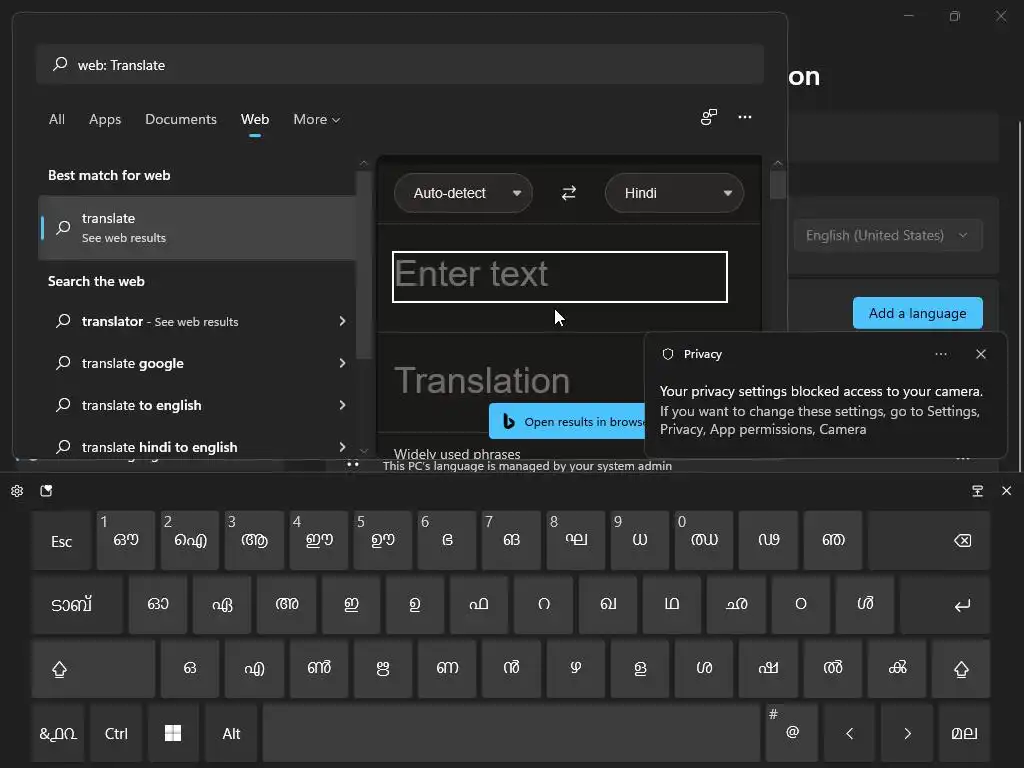Click the Widely used phrases text
1024x768 pixels.
(457, 453)
